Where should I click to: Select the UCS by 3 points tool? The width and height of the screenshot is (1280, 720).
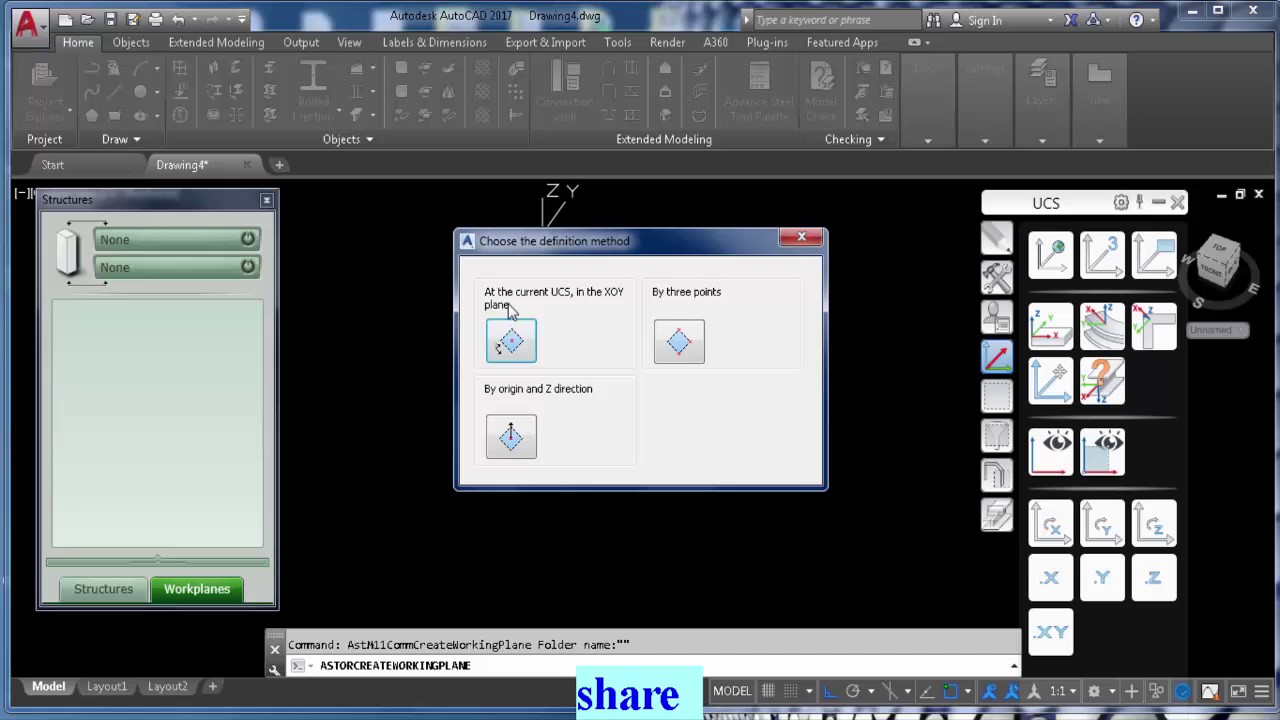click(1102, 255)
